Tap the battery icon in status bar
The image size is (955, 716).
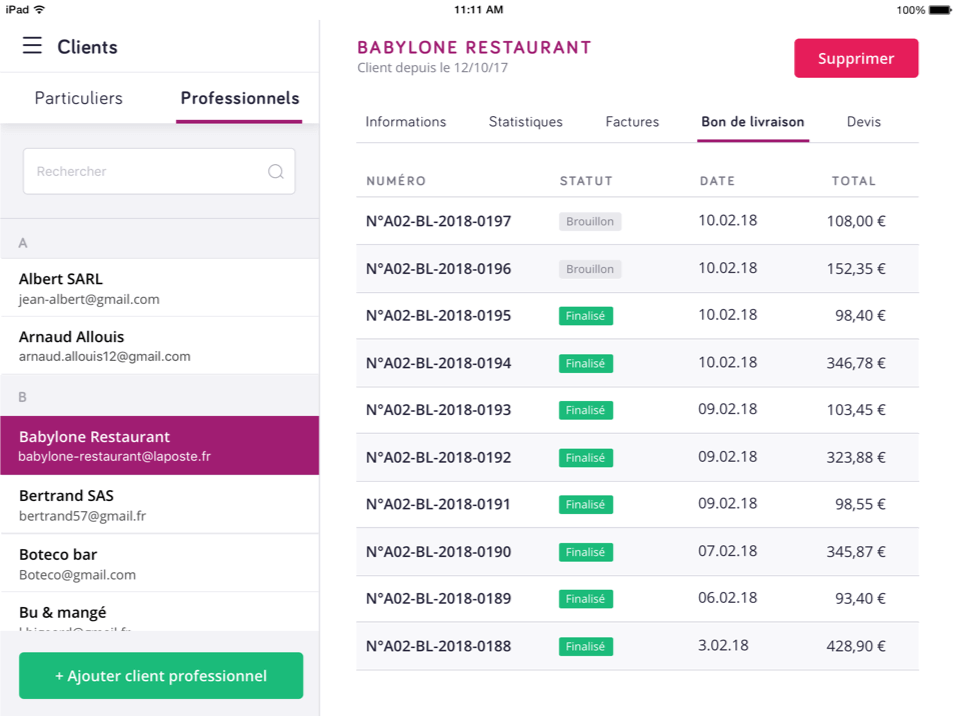point(939,10)
